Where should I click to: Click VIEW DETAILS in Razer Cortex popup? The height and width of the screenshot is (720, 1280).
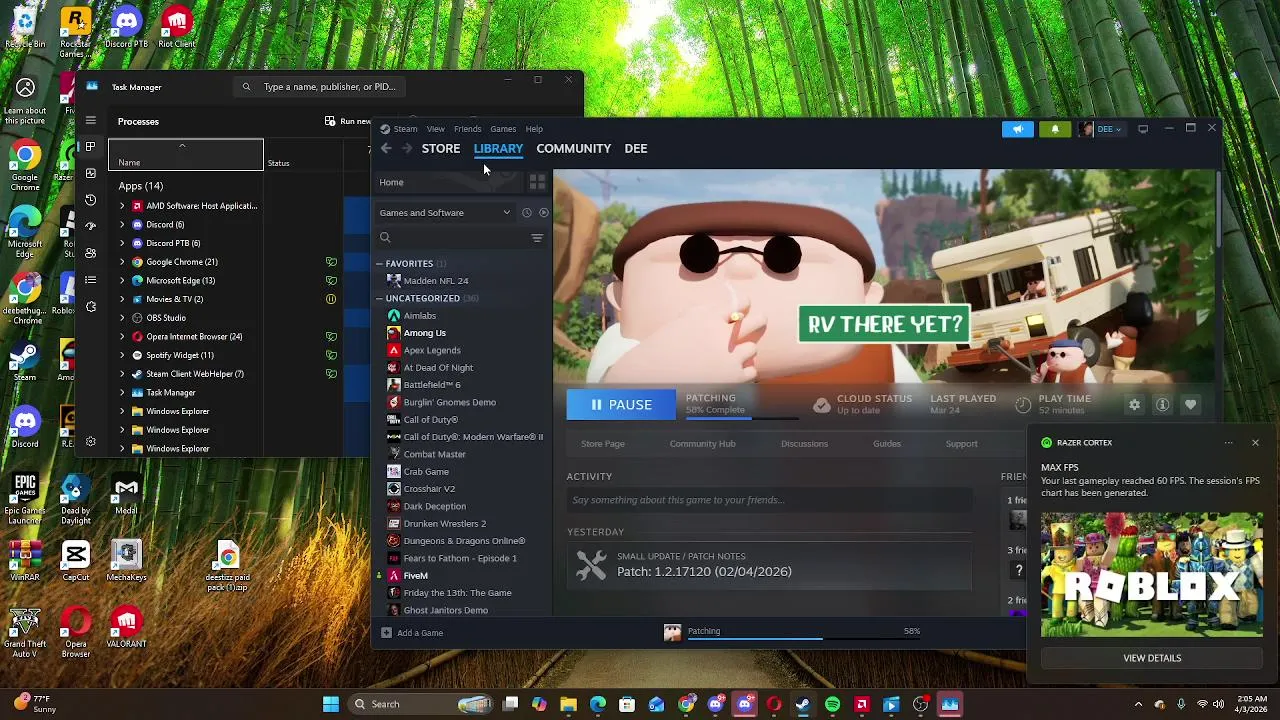1152,658
